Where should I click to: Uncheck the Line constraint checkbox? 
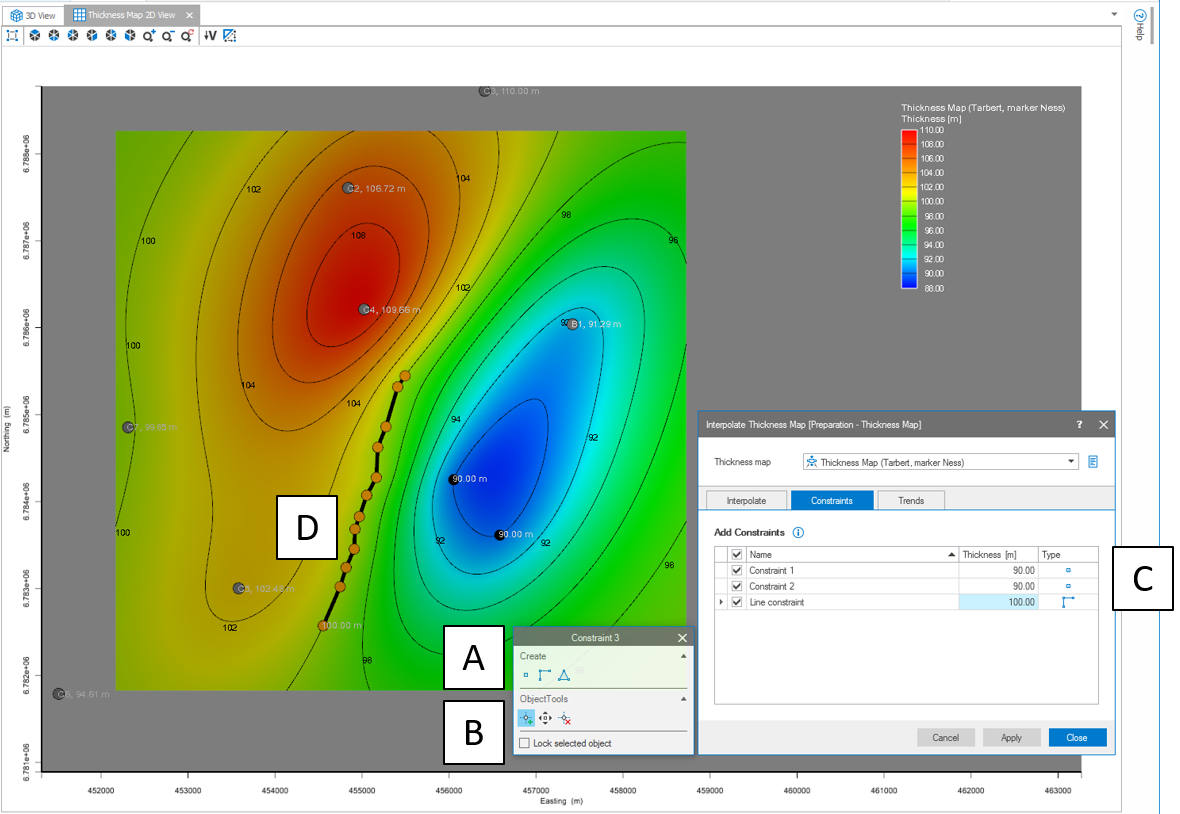[738, 602]
